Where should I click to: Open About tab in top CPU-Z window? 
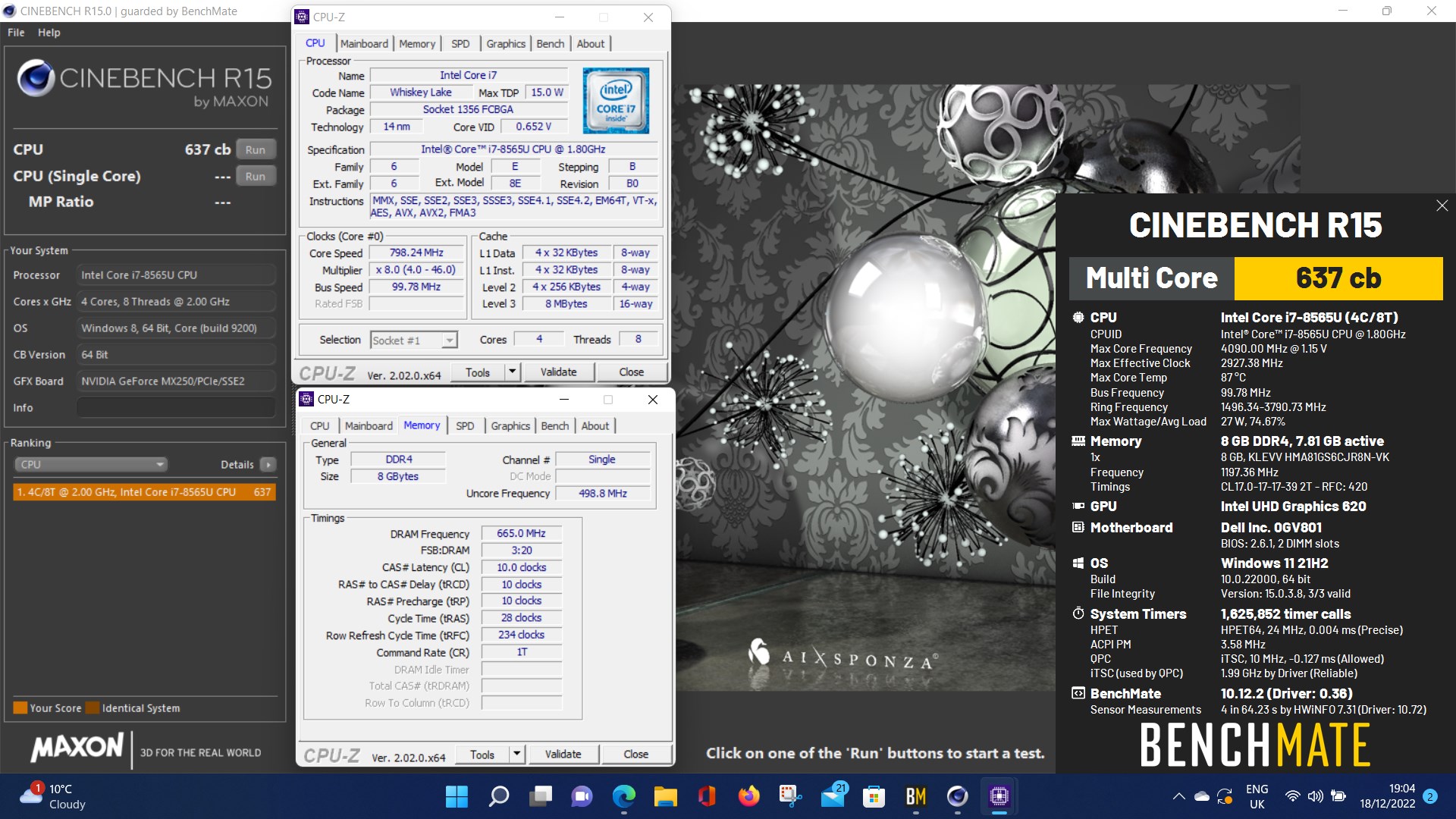click(x=591, y=44)
